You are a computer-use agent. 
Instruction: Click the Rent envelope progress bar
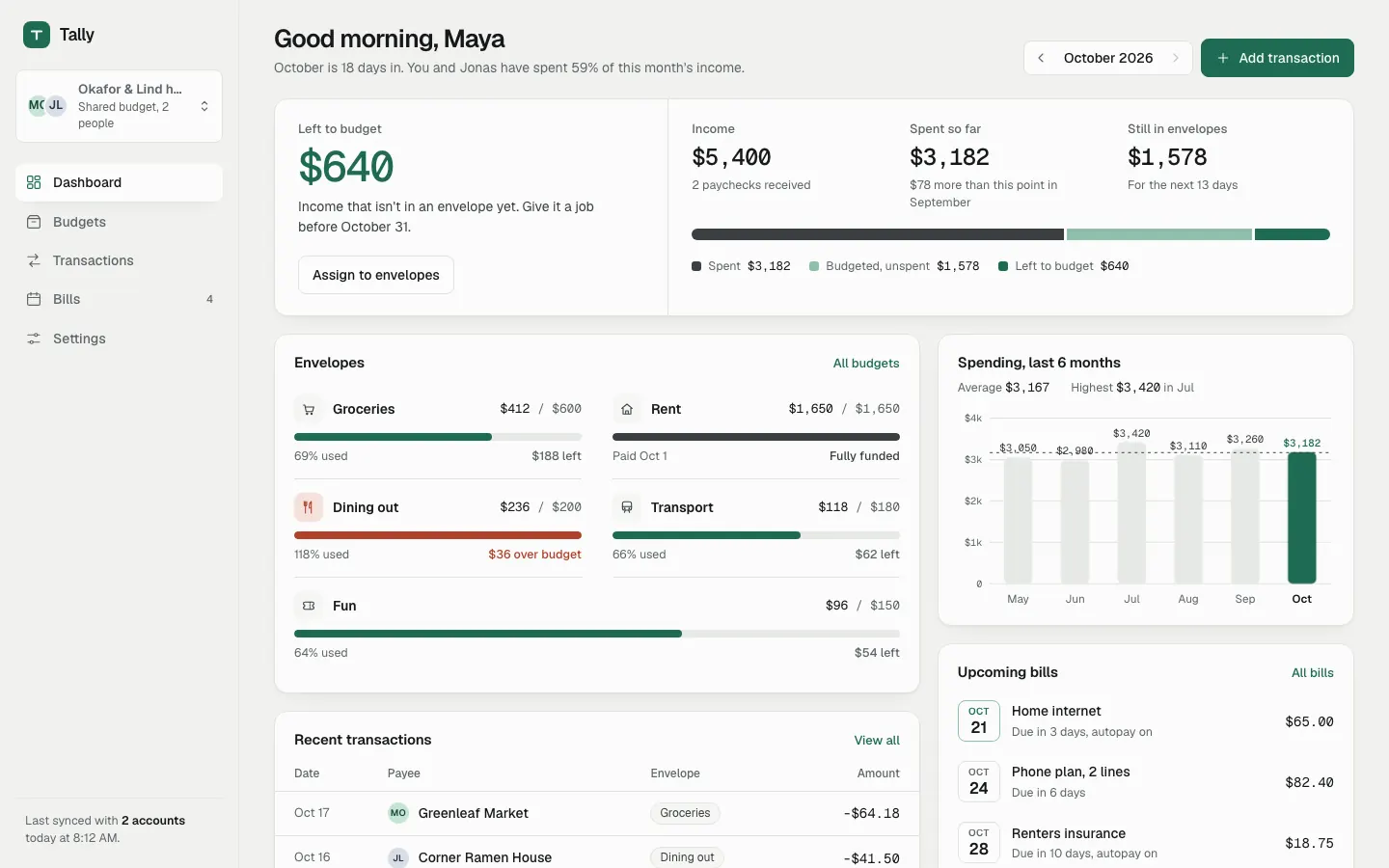click(756, 437)
